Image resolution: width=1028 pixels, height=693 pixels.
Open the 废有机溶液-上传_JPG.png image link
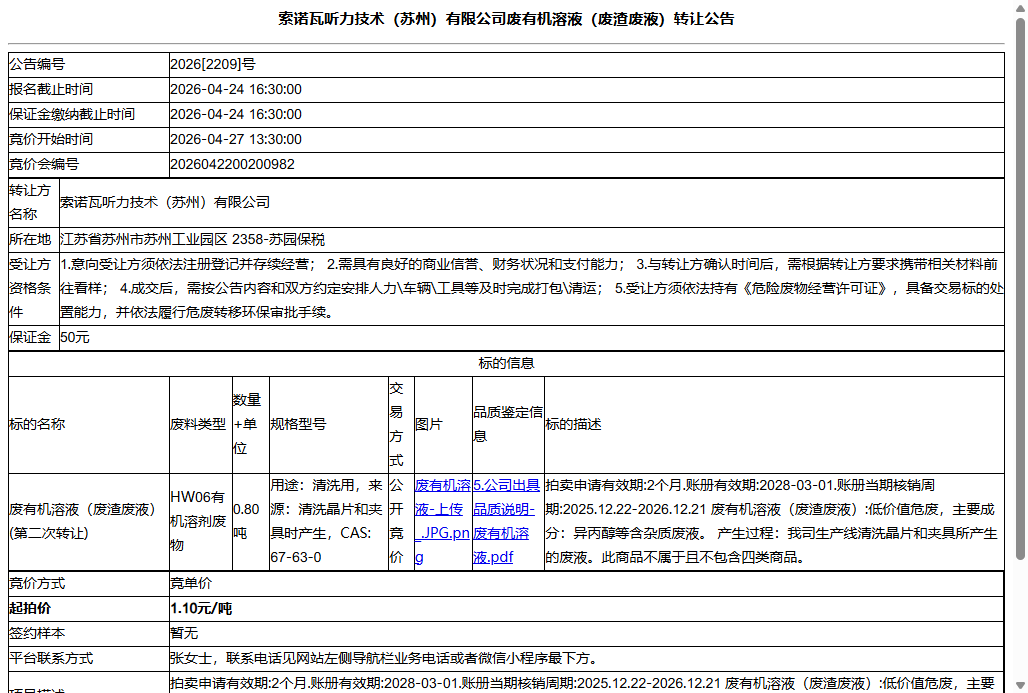(x=442, y=521)
